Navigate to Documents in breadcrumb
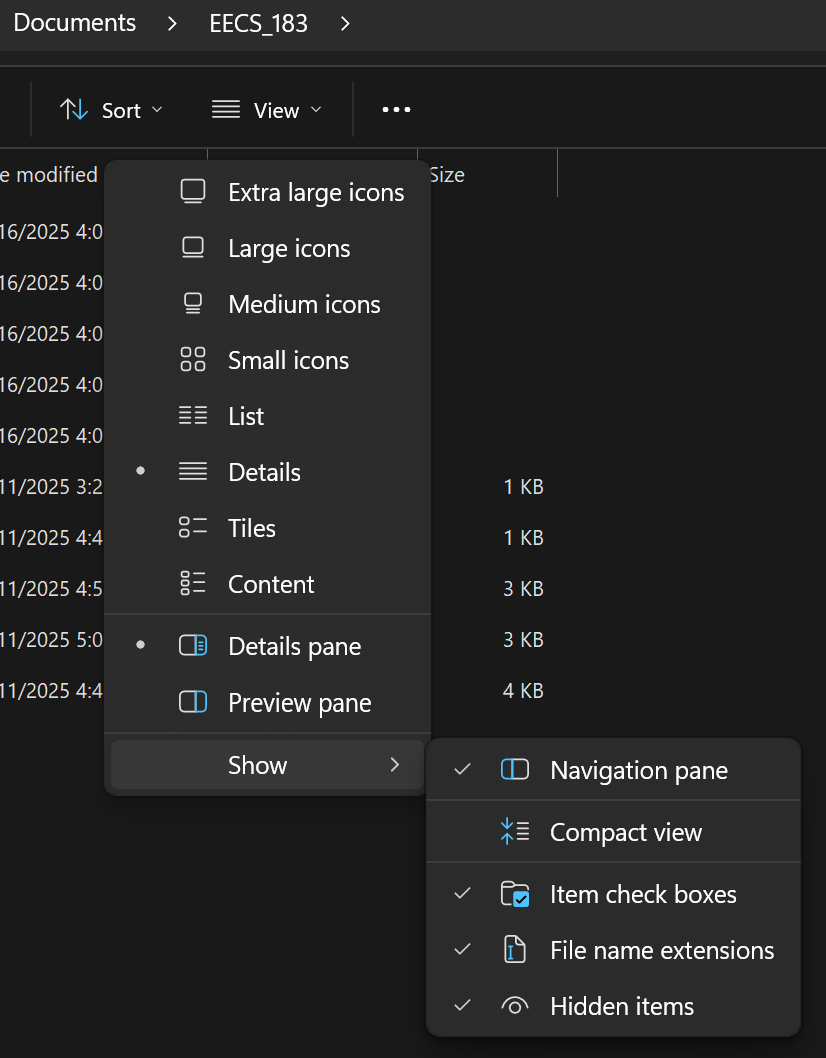This screenshot has width=826, height=1058. (x=75, y=23)
